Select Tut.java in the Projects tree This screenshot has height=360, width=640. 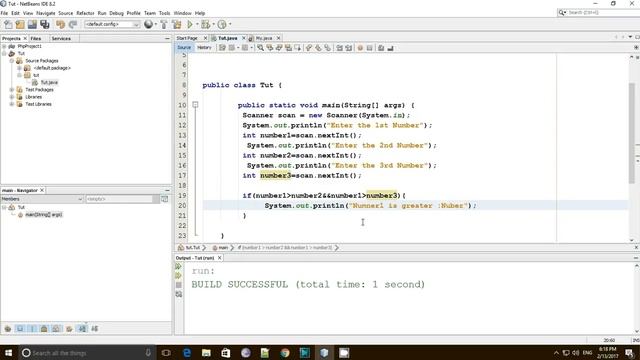49,82
